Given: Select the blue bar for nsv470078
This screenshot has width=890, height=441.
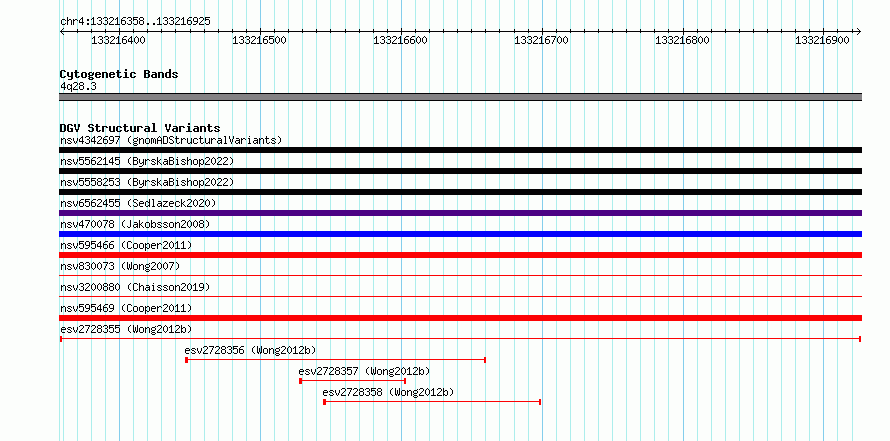Looking at the screenshot, I should click(460, 234).
